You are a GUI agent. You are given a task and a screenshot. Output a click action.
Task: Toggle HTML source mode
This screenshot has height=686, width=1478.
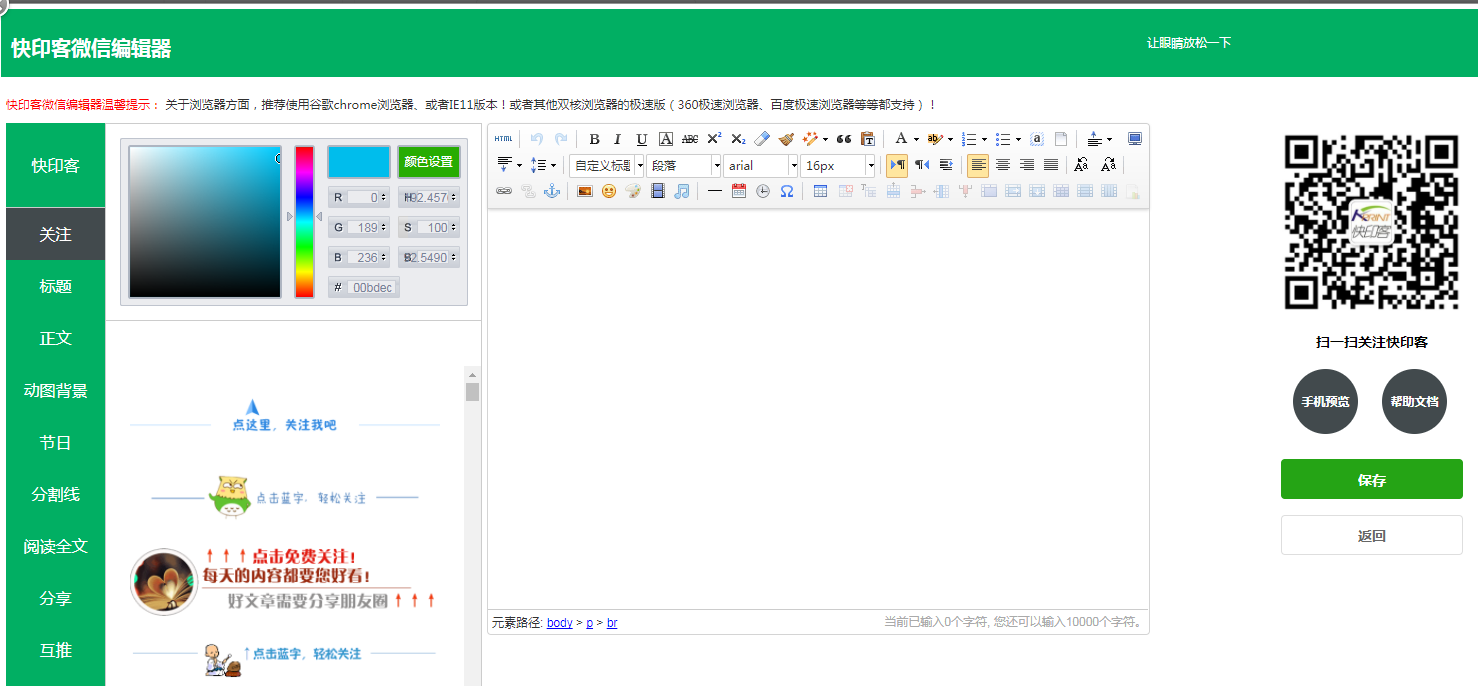503,139
